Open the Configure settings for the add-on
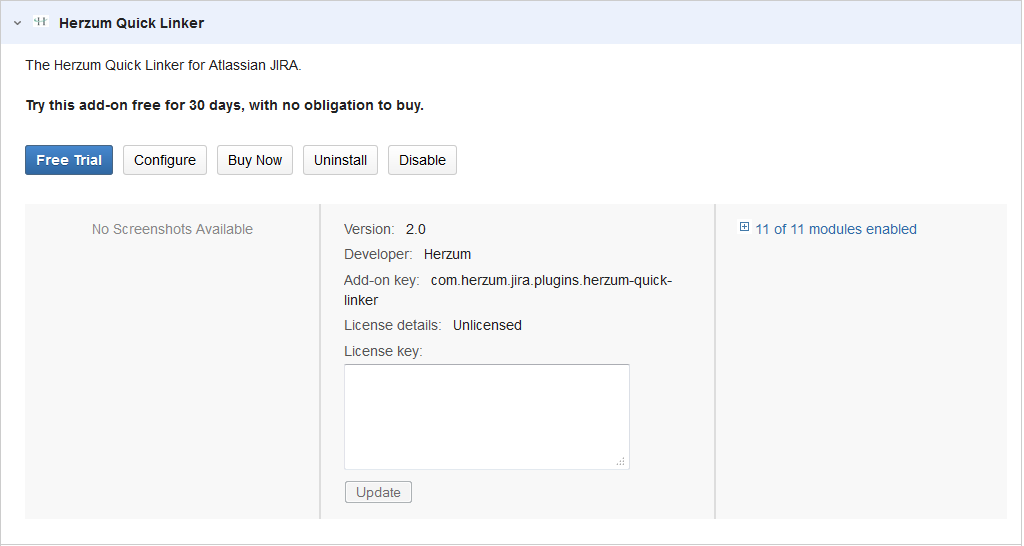Image resolution: width=1024 pixels, height=546 pixels. pos(165,160)
